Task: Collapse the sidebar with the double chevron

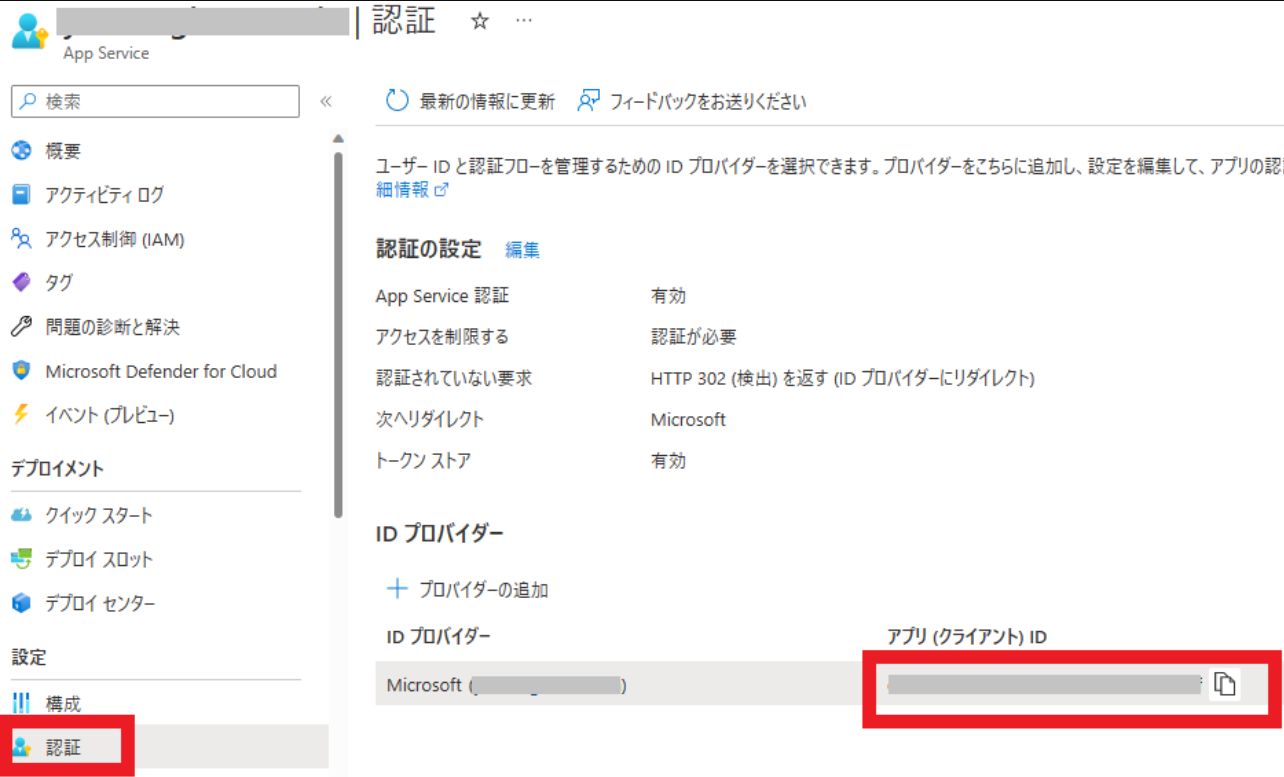Action: pyautogui.click(x=325, y=101)
